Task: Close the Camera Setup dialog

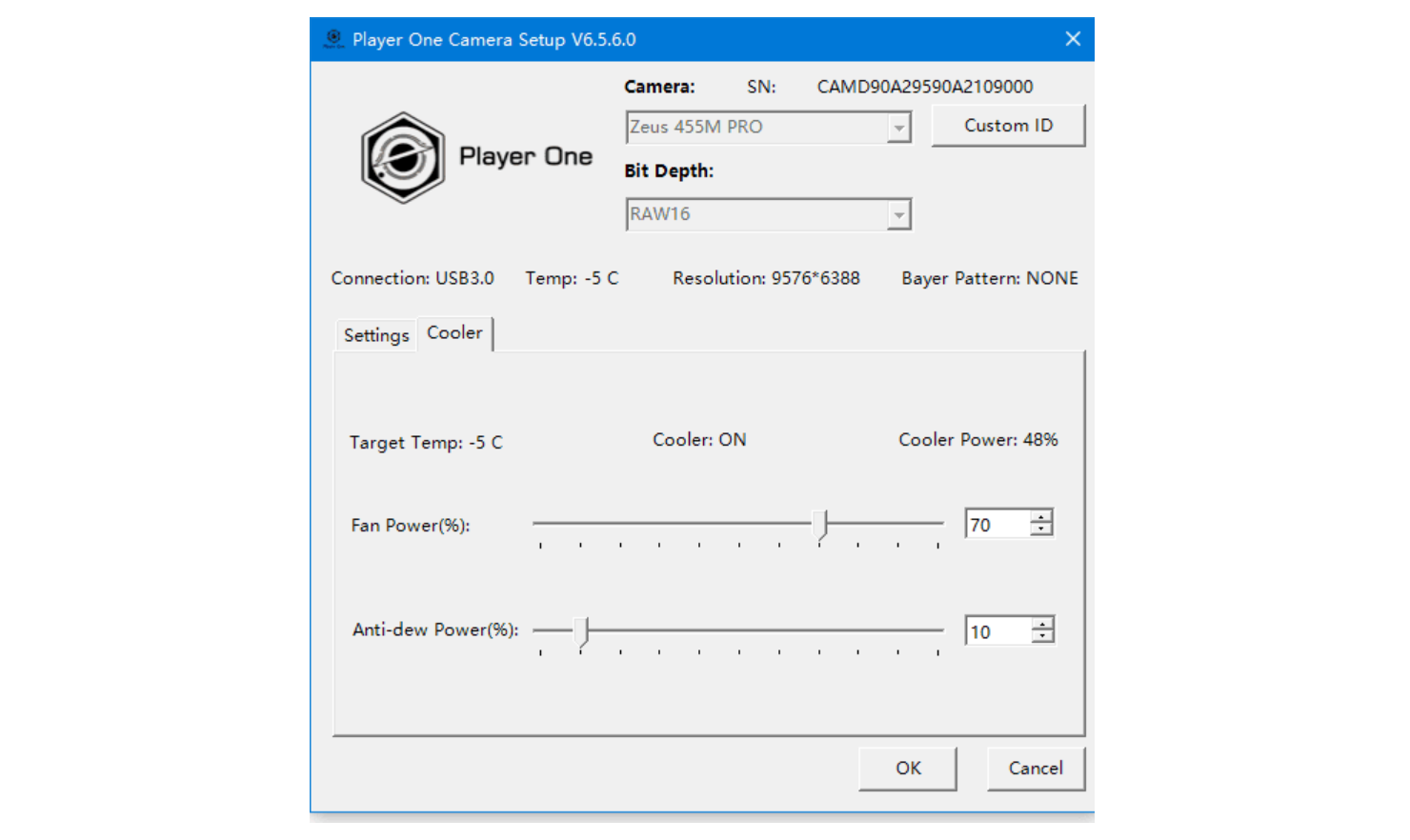Action: [x=1073, y=39]
